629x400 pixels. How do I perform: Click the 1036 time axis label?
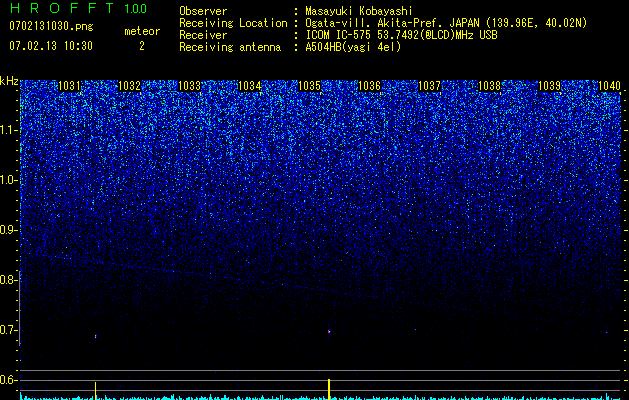click(x=369, y=86)
